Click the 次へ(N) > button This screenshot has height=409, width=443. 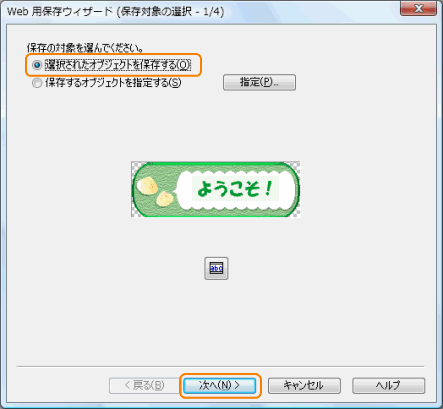tap(220, 386)
